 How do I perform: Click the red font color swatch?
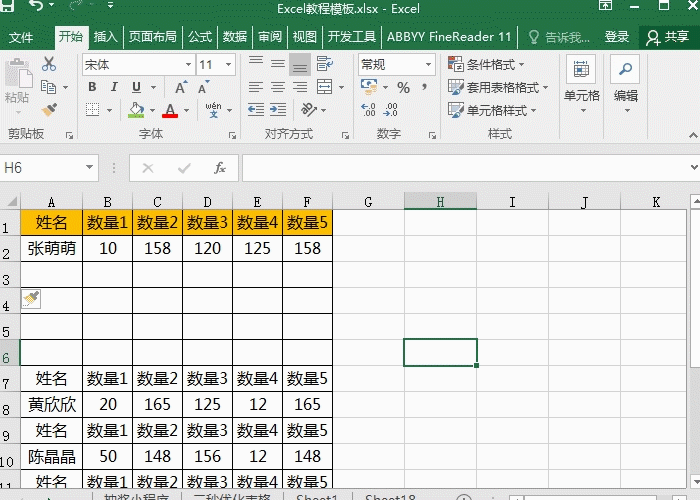click(x=170, y=110)
